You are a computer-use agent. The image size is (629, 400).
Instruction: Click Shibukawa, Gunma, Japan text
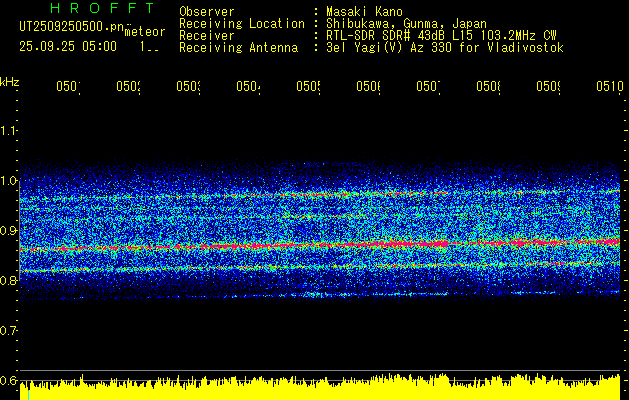pyautogui.click(x=406, y=24)
